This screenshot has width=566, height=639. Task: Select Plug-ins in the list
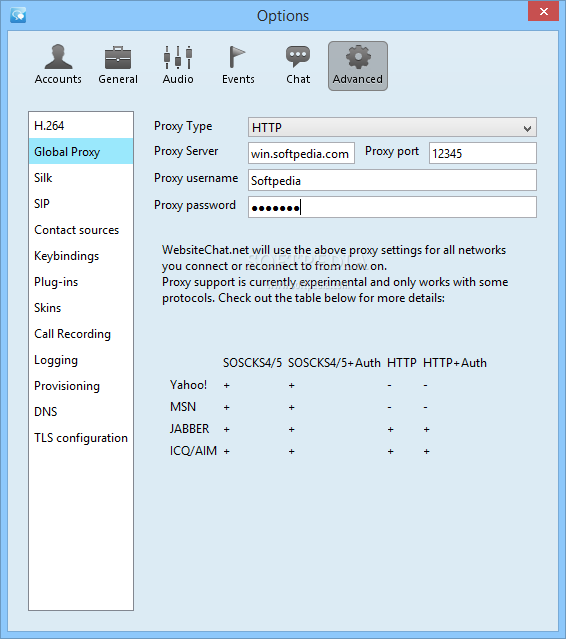pos(81,282)
